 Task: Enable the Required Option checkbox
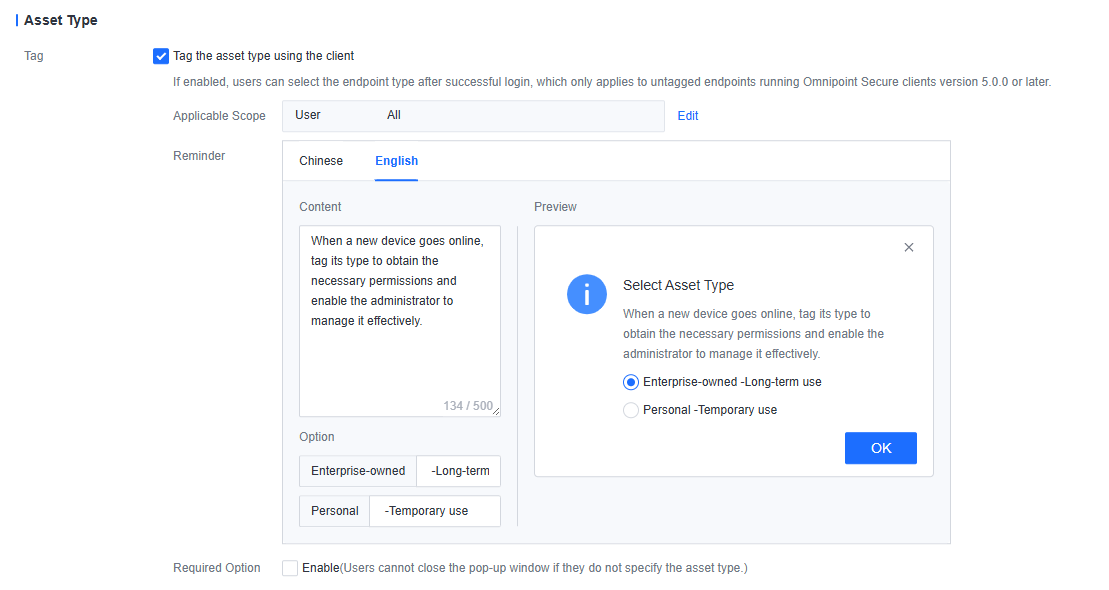pos(290,567)
